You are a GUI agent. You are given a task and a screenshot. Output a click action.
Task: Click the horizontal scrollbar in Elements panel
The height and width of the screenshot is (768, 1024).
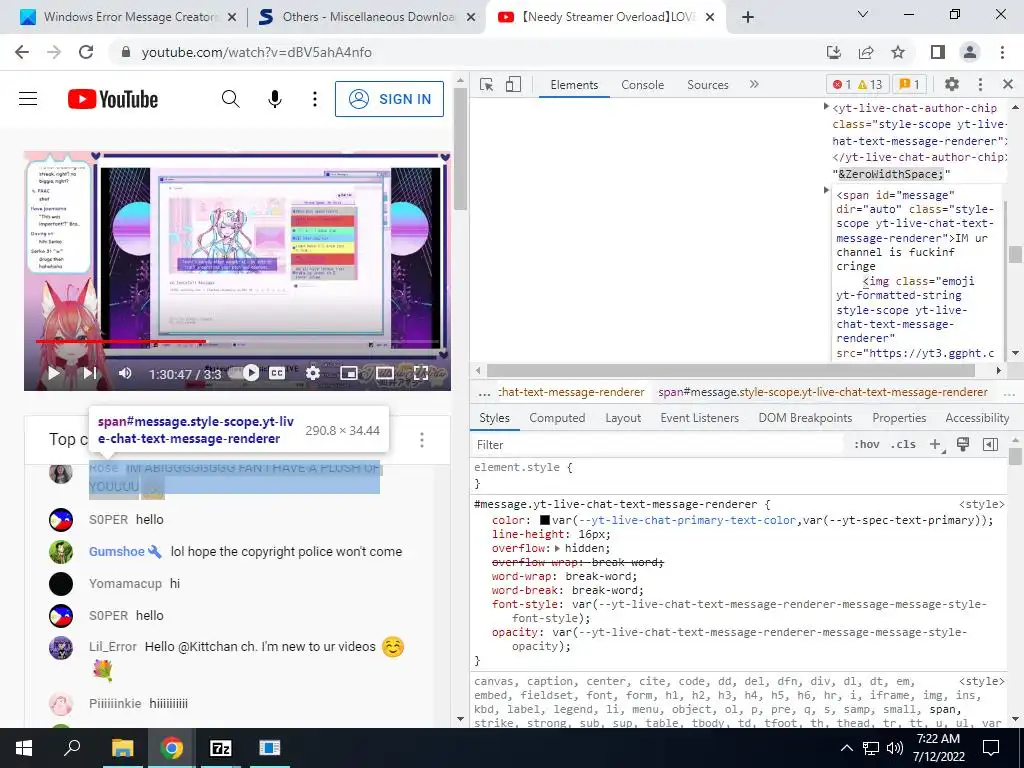pos(730,370)
